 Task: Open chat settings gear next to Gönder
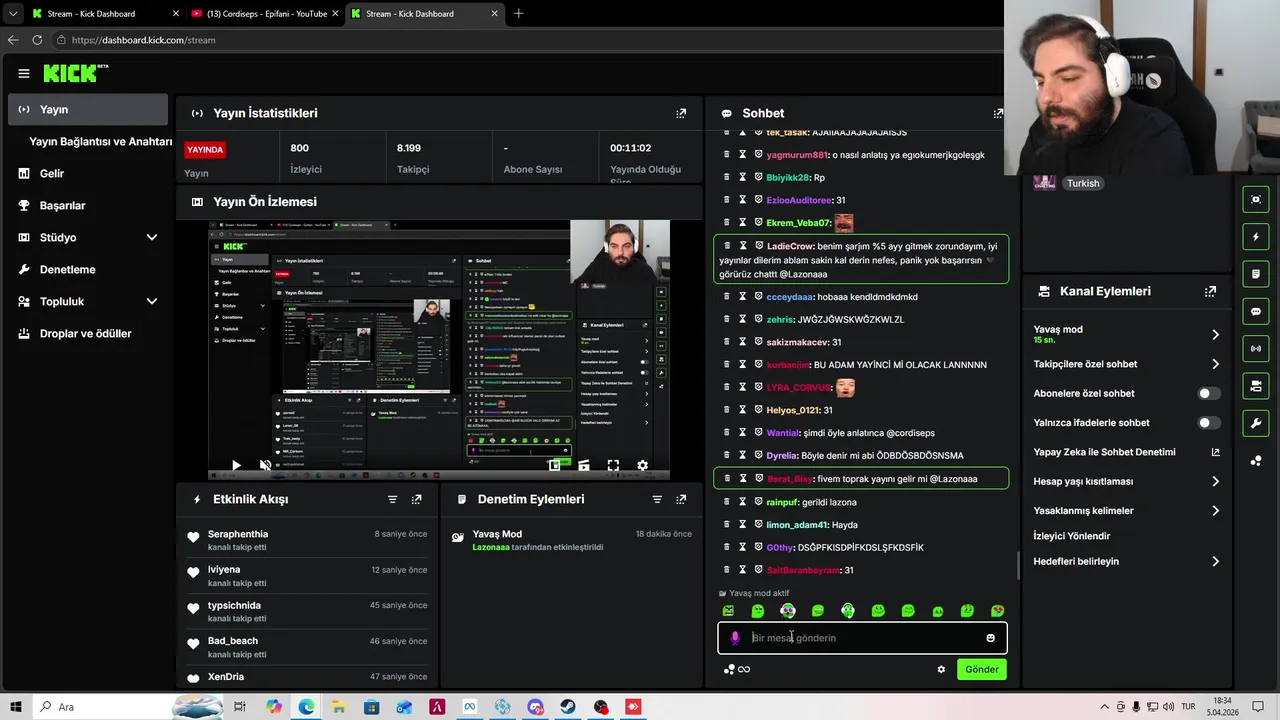(941, 669)
